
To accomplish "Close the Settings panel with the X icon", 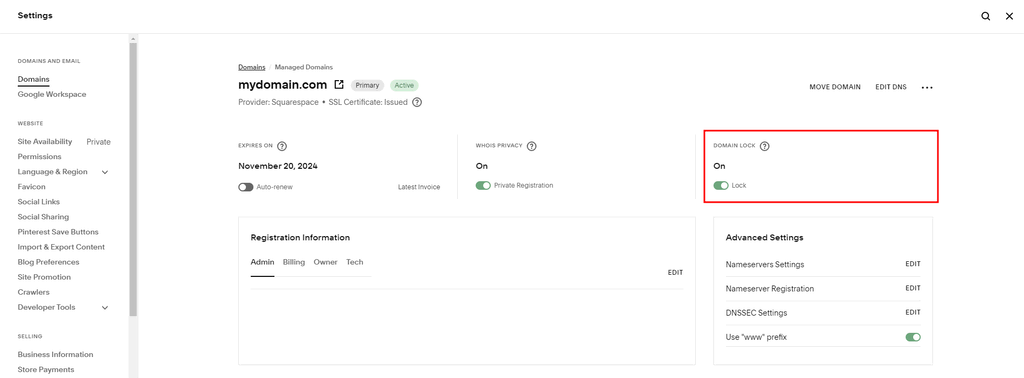I will point(1009,16).
